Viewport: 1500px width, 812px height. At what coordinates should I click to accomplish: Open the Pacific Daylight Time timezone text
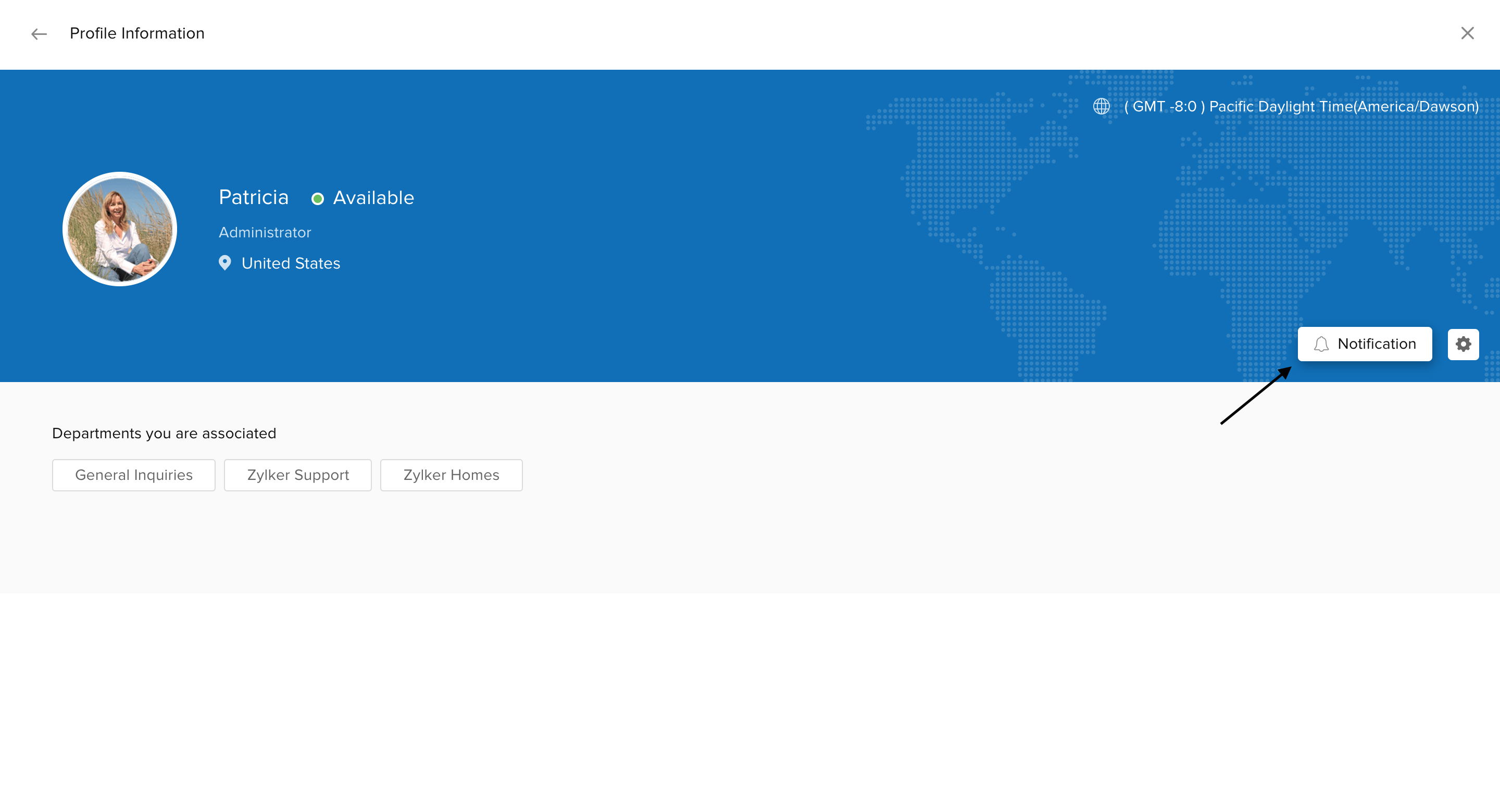click(1301, 107)
